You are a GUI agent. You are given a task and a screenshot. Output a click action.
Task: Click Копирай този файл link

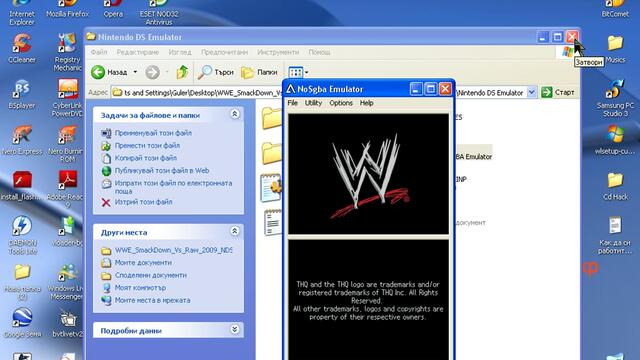146,158
